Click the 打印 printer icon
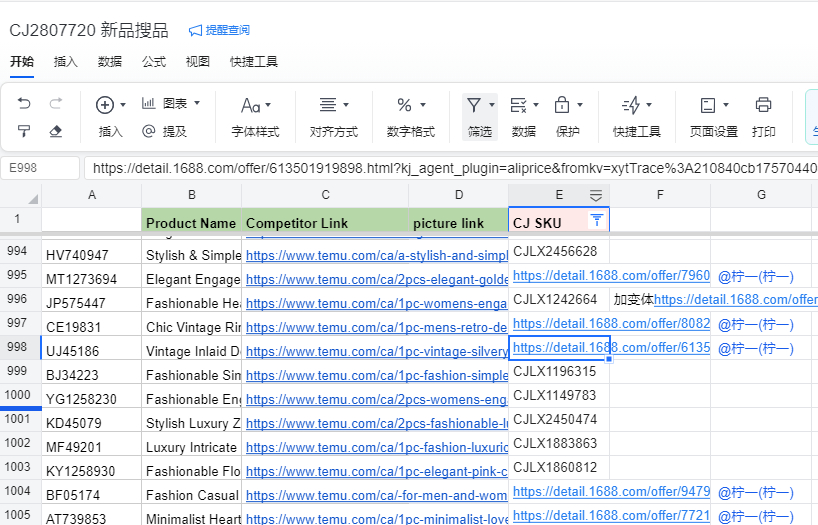Viewport: 818px width, 525px height. [763, 105]
